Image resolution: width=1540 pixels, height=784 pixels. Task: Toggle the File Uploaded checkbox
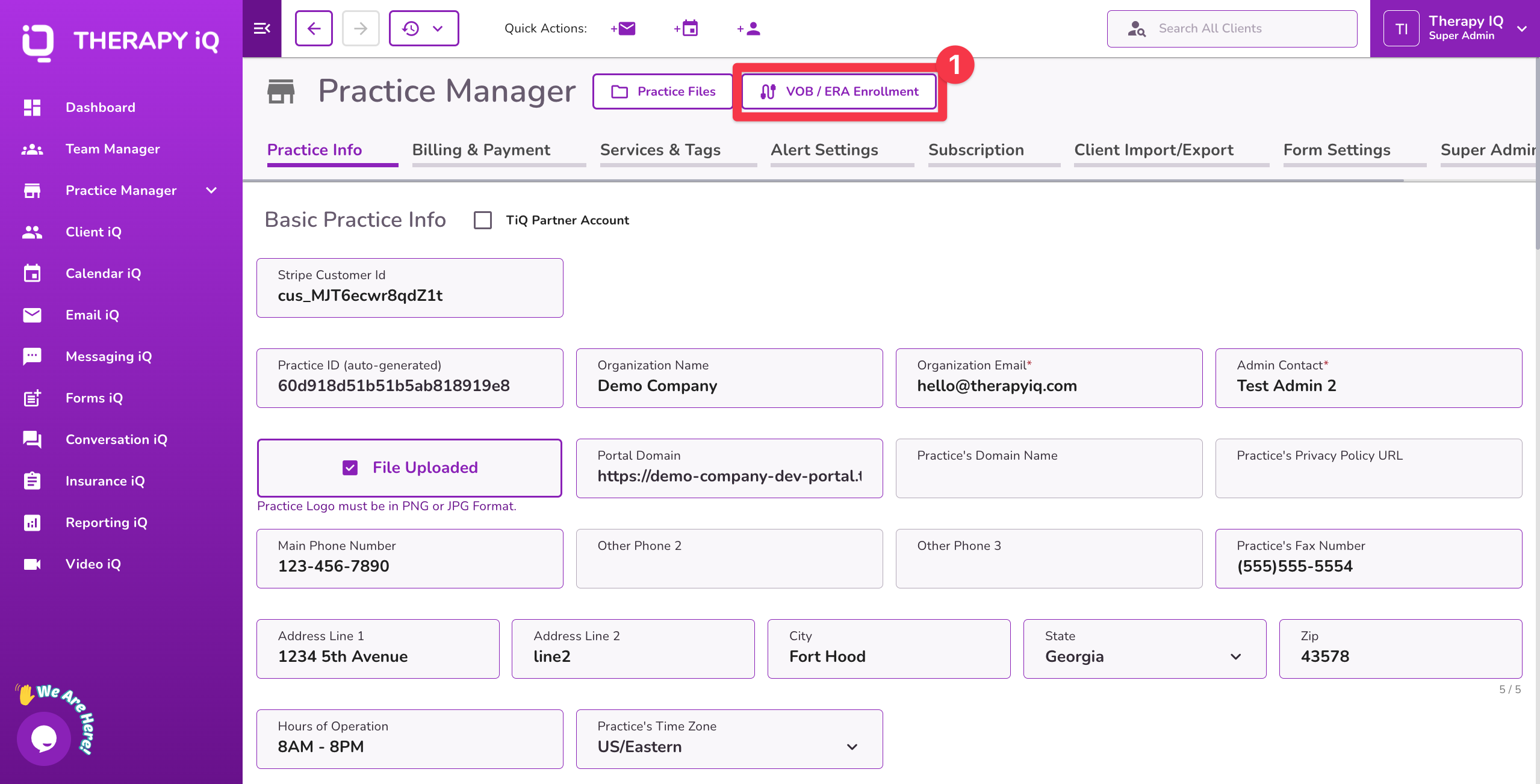[350, 468]
